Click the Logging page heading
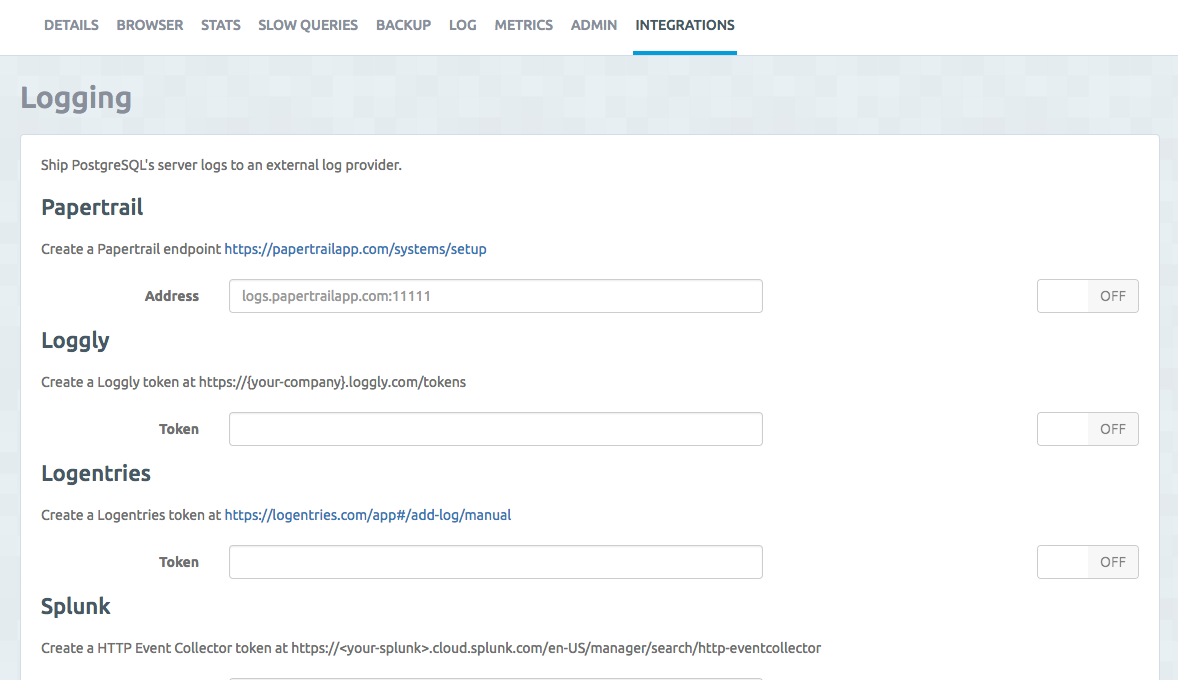The height and width of the screenshot is (680, 1178). coord(75,97)
